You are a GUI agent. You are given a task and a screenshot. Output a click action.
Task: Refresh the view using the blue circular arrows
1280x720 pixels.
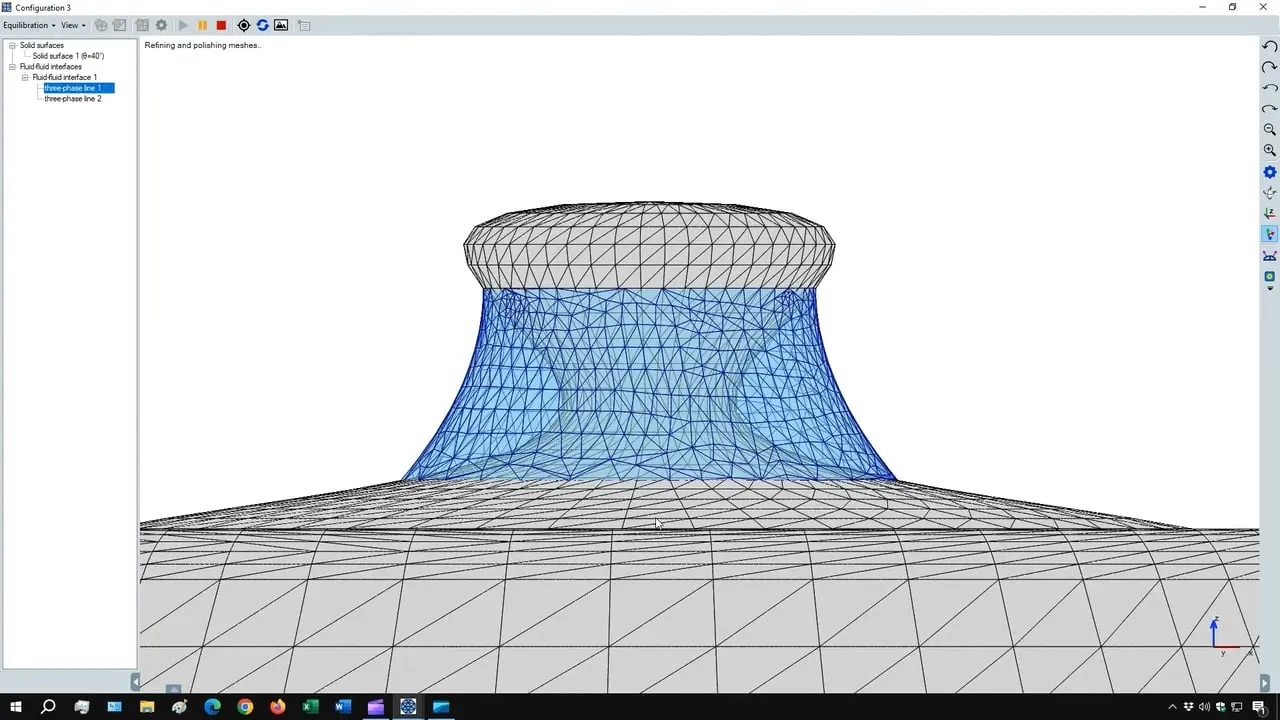coord(262,25)
